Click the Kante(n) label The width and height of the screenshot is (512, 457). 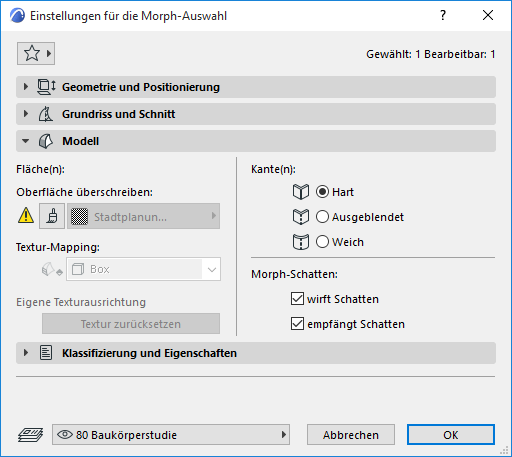tap(273, 169)
